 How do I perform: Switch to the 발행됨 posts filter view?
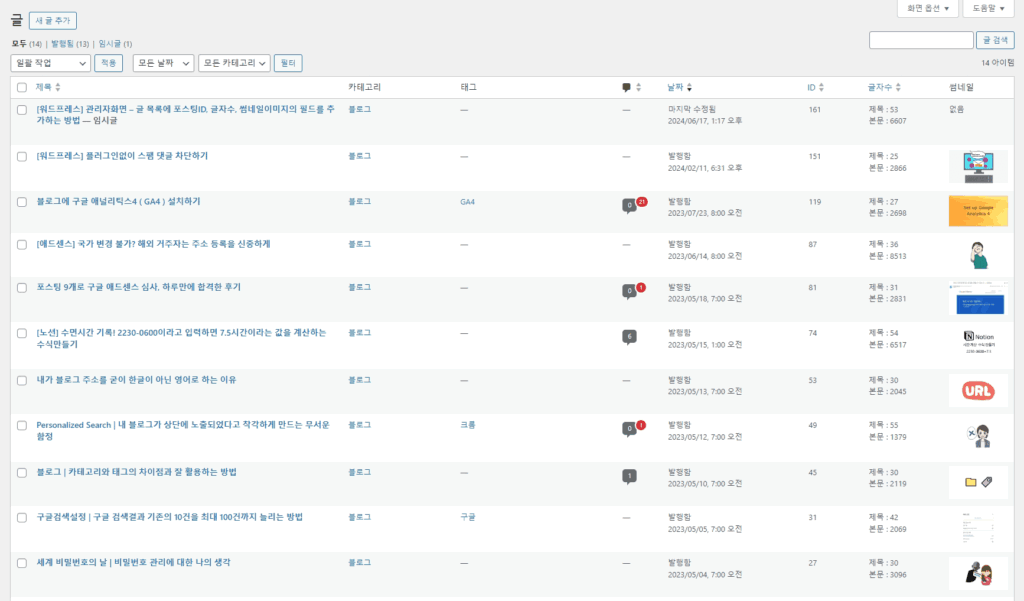pyautogui.click(x=69, y=44)
